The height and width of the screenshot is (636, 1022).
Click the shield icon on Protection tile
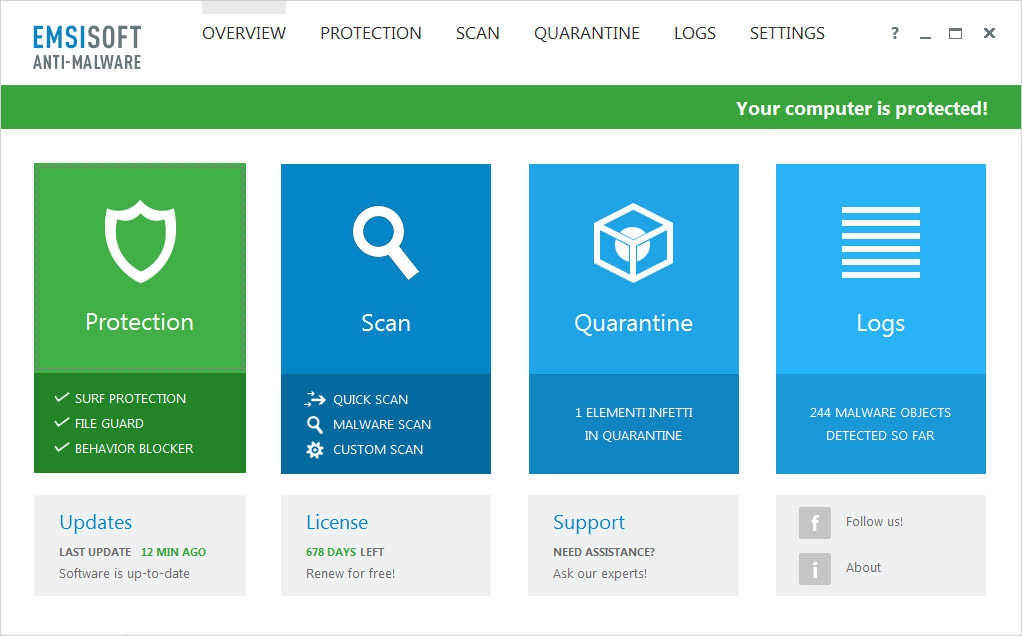140,241
